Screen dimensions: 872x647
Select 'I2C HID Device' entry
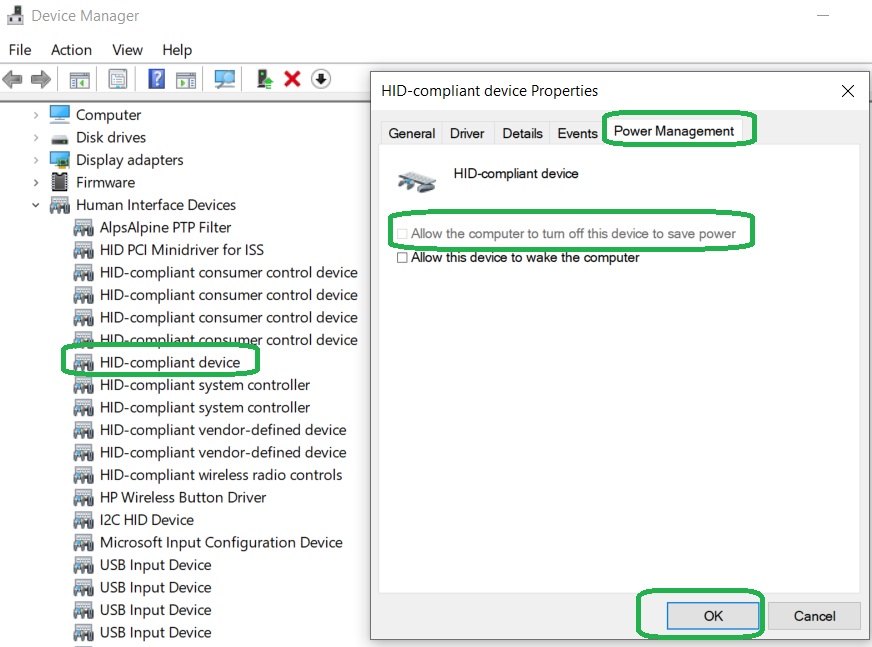click(147, 520)
